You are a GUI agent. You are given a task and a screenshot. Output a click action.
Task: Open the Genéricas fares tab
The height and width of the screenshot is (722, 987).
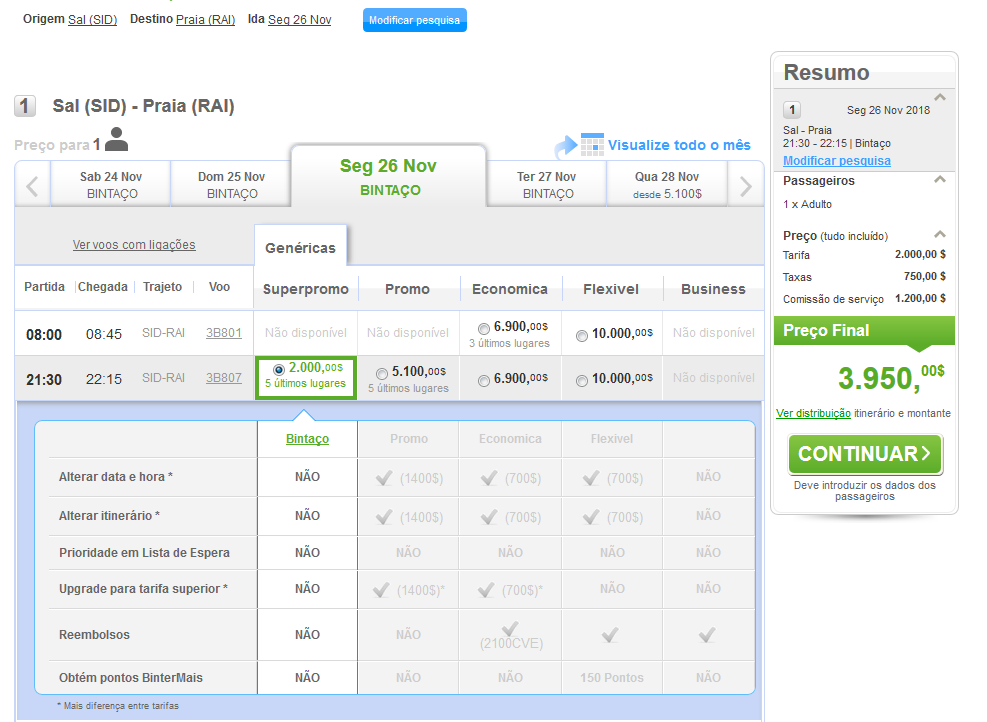click(x=300, y=247)
